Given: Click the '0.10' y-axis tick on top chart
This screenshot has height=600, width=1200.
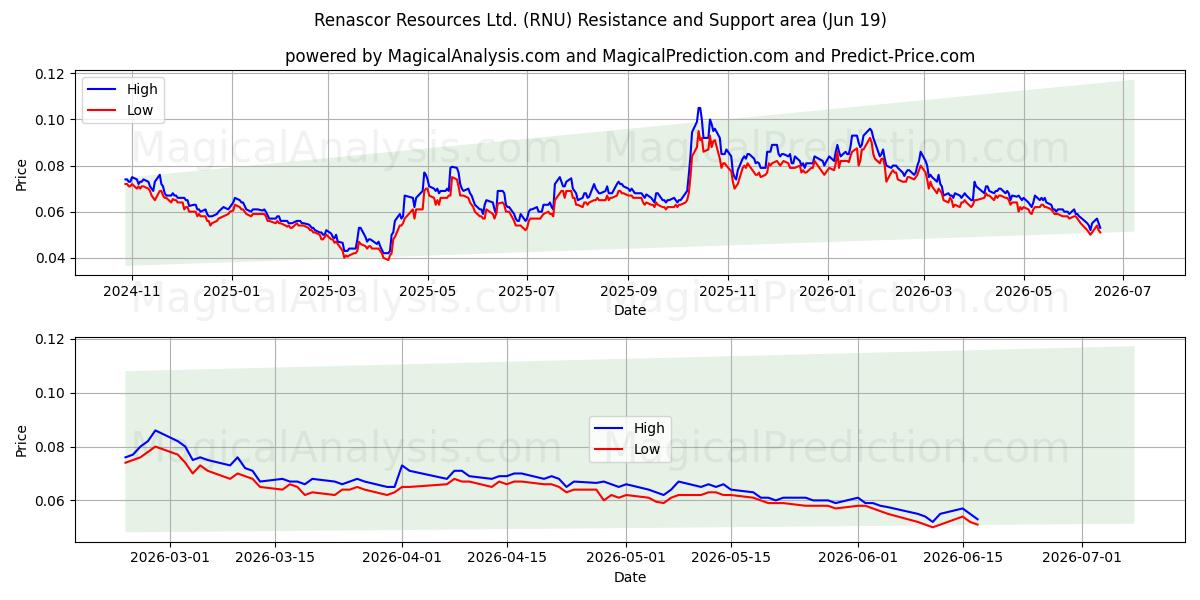Looking at the screenshot, I should pyautogui.click(x=50, y=120).
